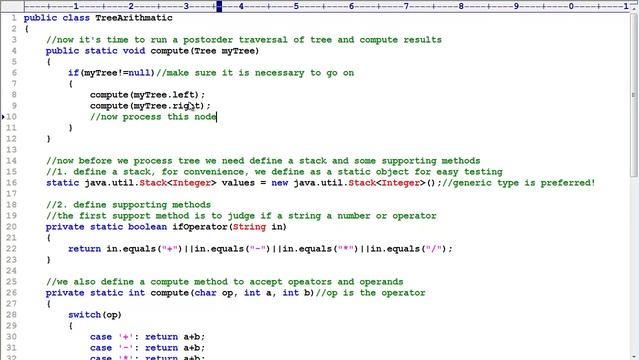Click the 'return in.equals("+")' statement on line 22
Image resolution: width=640 pixels, height=360 pixels.
pyautogui.click(x=260, y=249)
